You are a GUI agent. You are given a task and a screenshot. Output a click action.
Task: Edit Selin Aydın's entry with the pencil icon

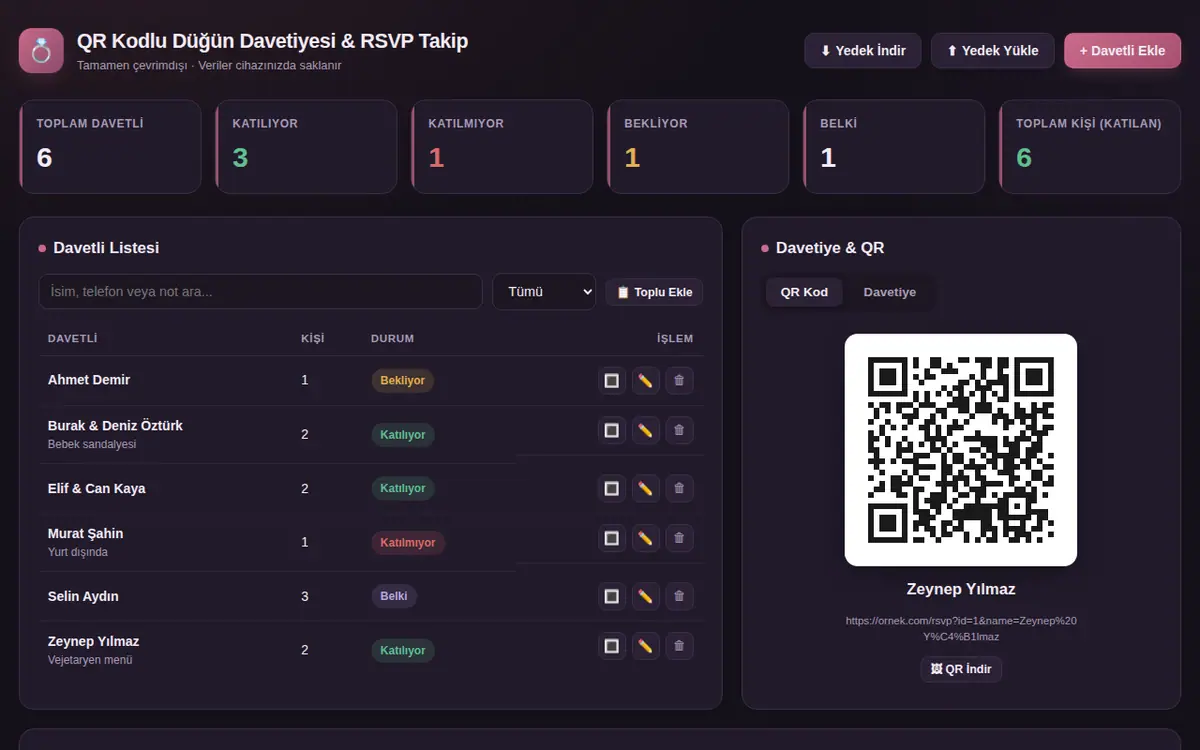pos(646,596)
